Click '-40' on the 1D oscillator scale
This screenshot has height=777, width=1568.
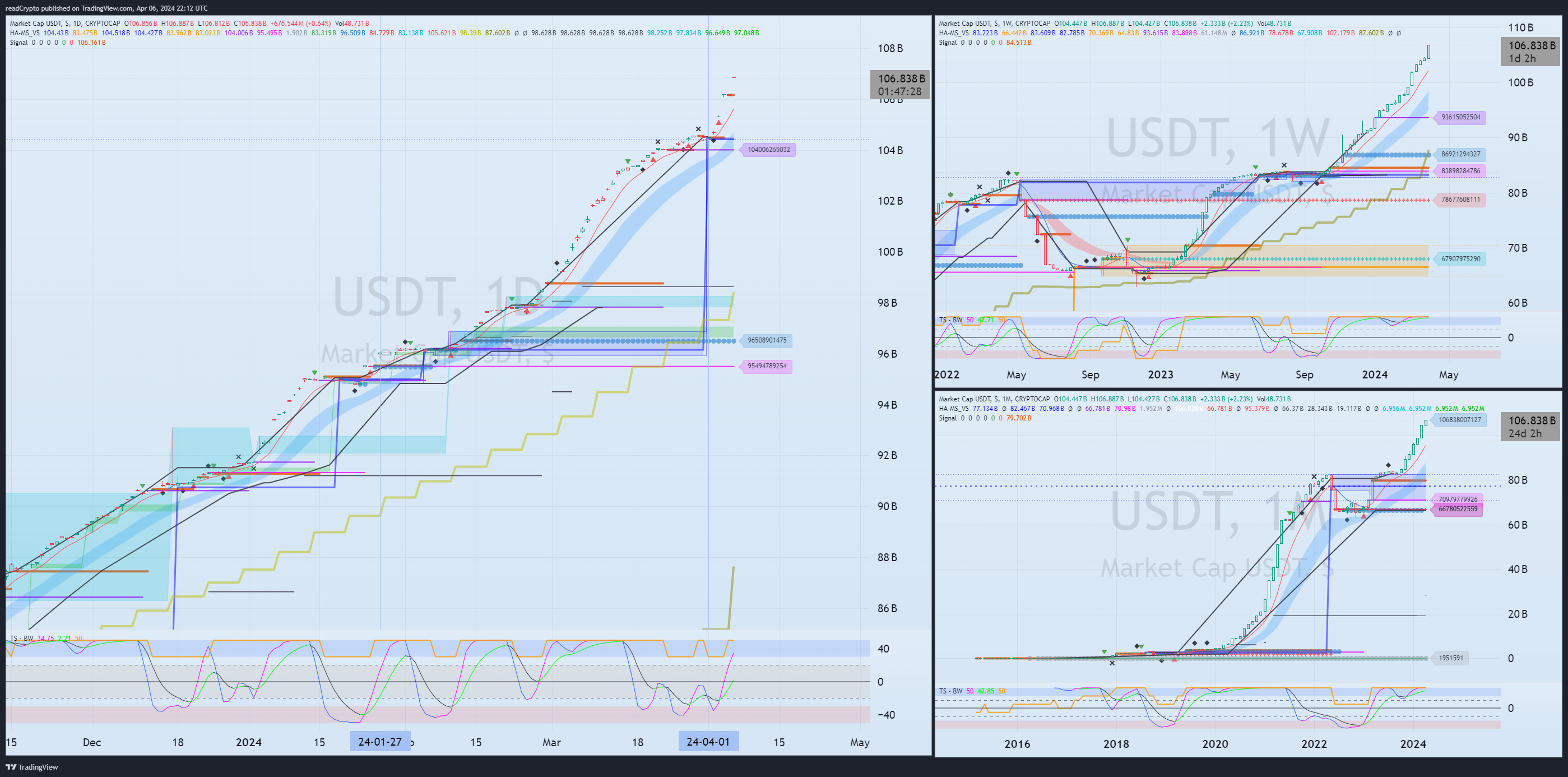[885, 715]
